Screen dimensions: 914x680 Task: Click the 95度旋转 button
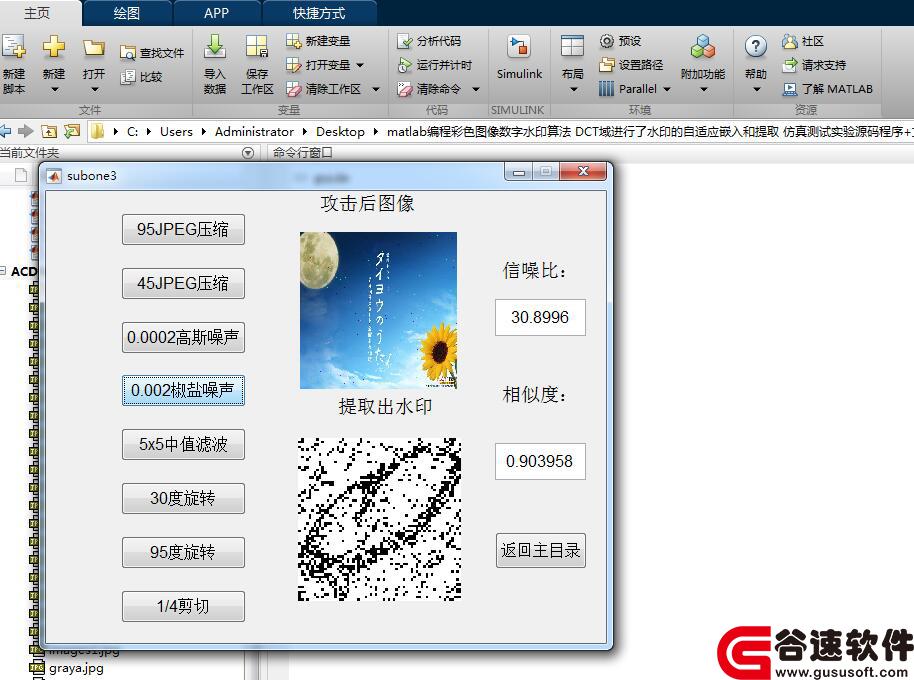183,552
